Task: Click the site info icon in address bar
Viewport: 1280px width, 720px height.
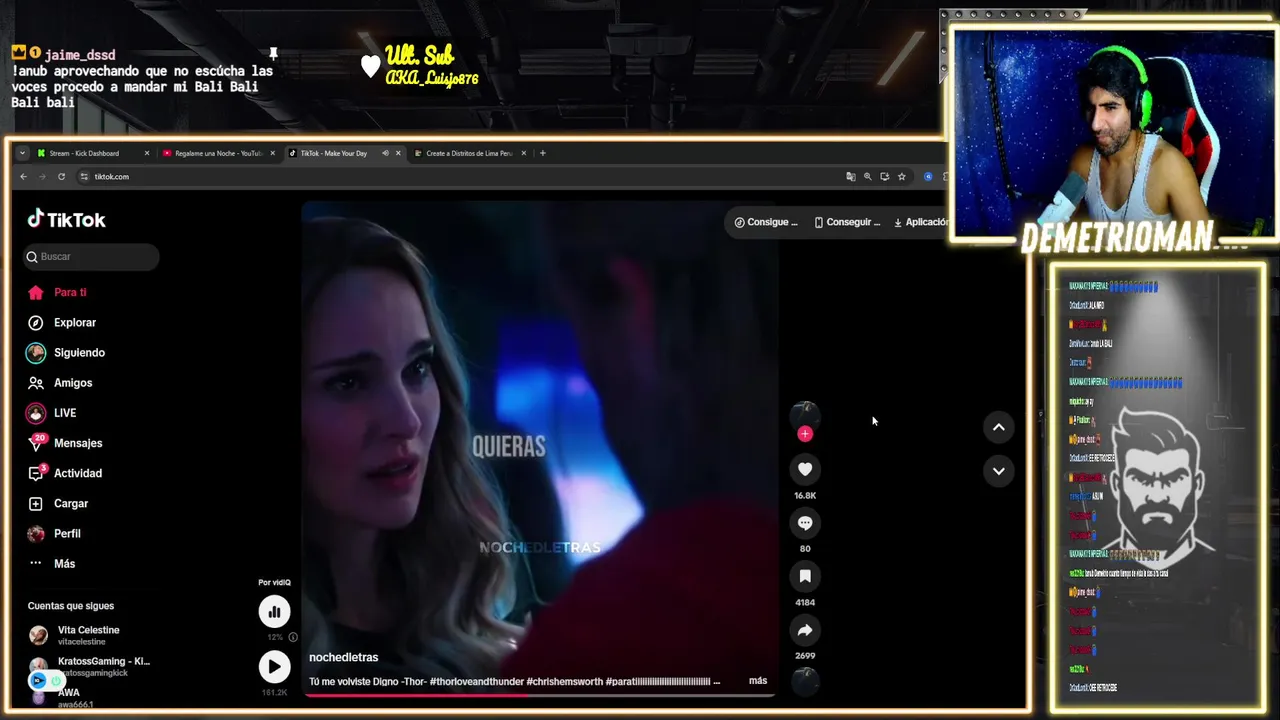Action: point(84,177)
